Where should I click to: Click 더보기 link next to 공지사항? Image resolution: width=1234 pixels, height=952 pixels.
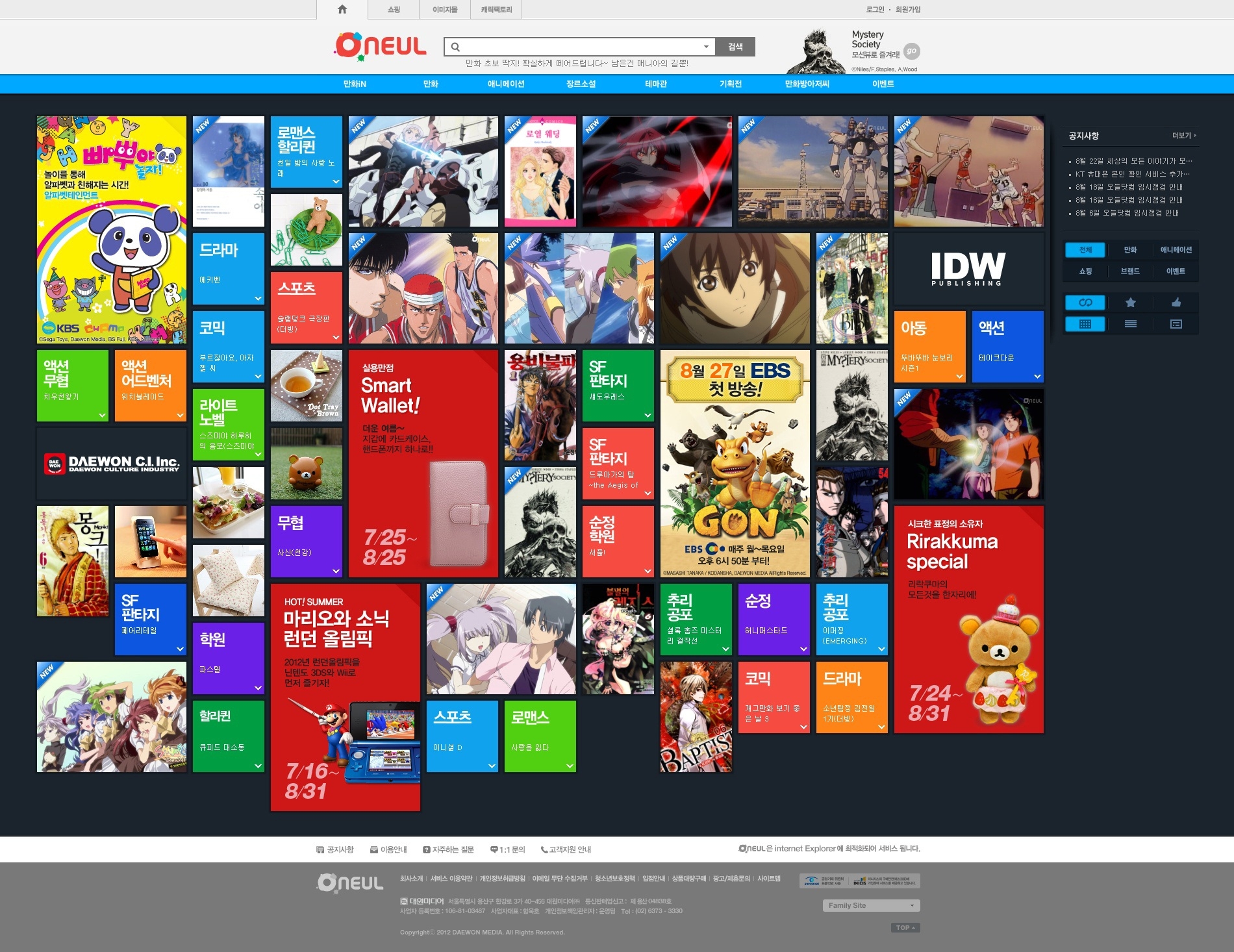pos(1183,136)
